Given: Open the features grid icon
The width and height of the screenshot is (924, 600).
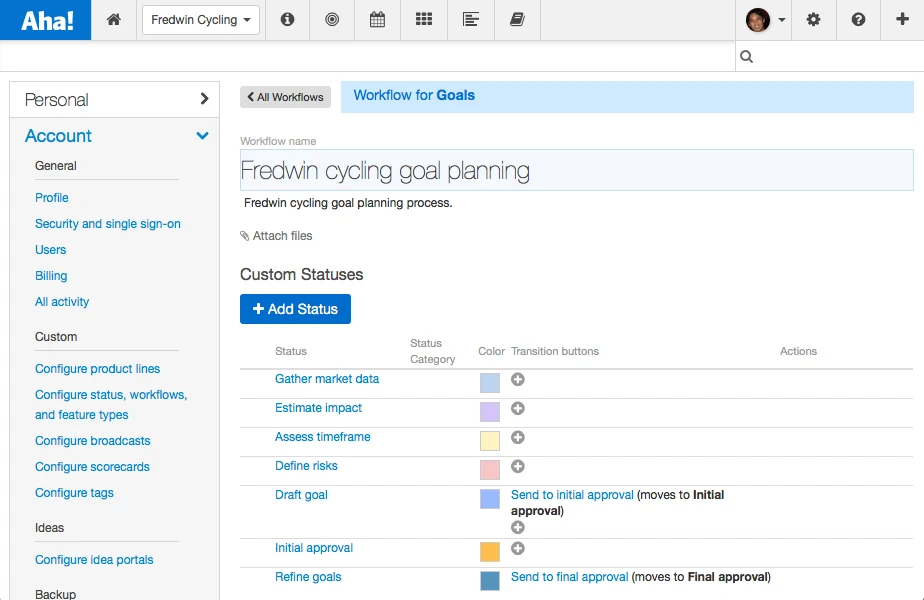Looking at the screenshot, I should tap(424, 19).
